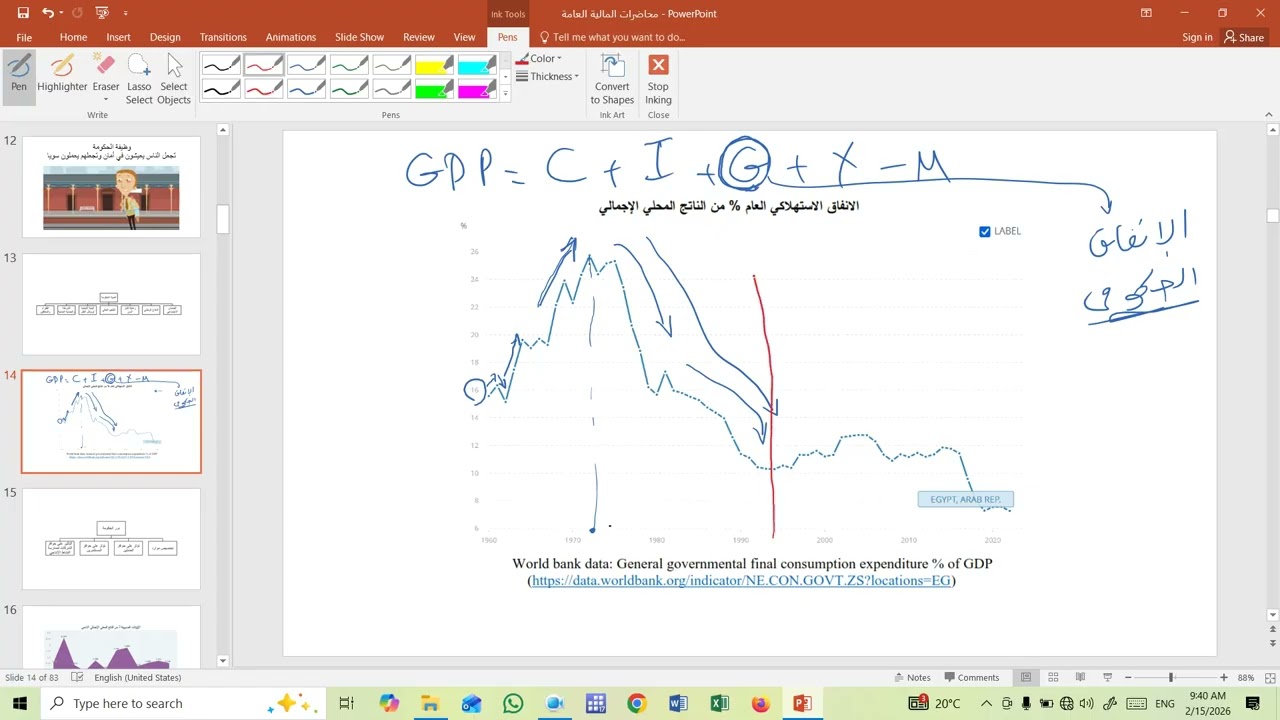Select slide 13 thumbnail
This screenshot has width=1280, height=720.
pyautogui.click(x=111, y=304)
